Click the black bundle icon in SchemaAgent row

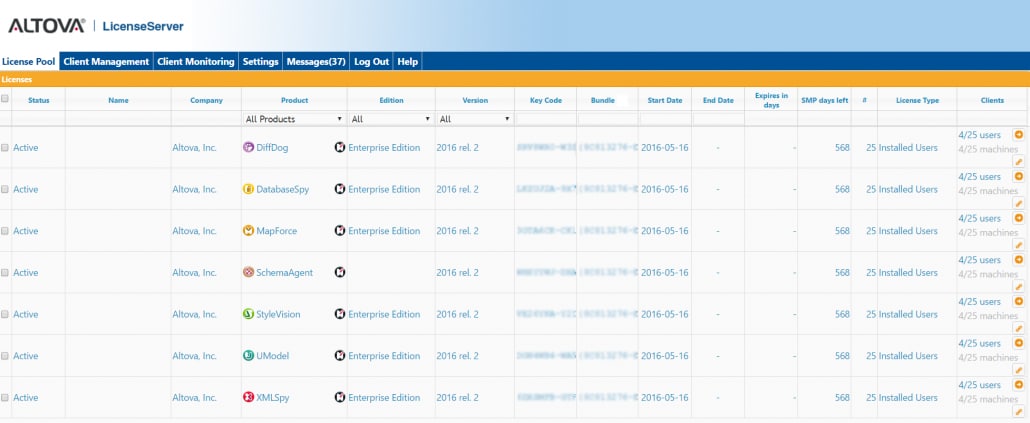click(340, 272)
